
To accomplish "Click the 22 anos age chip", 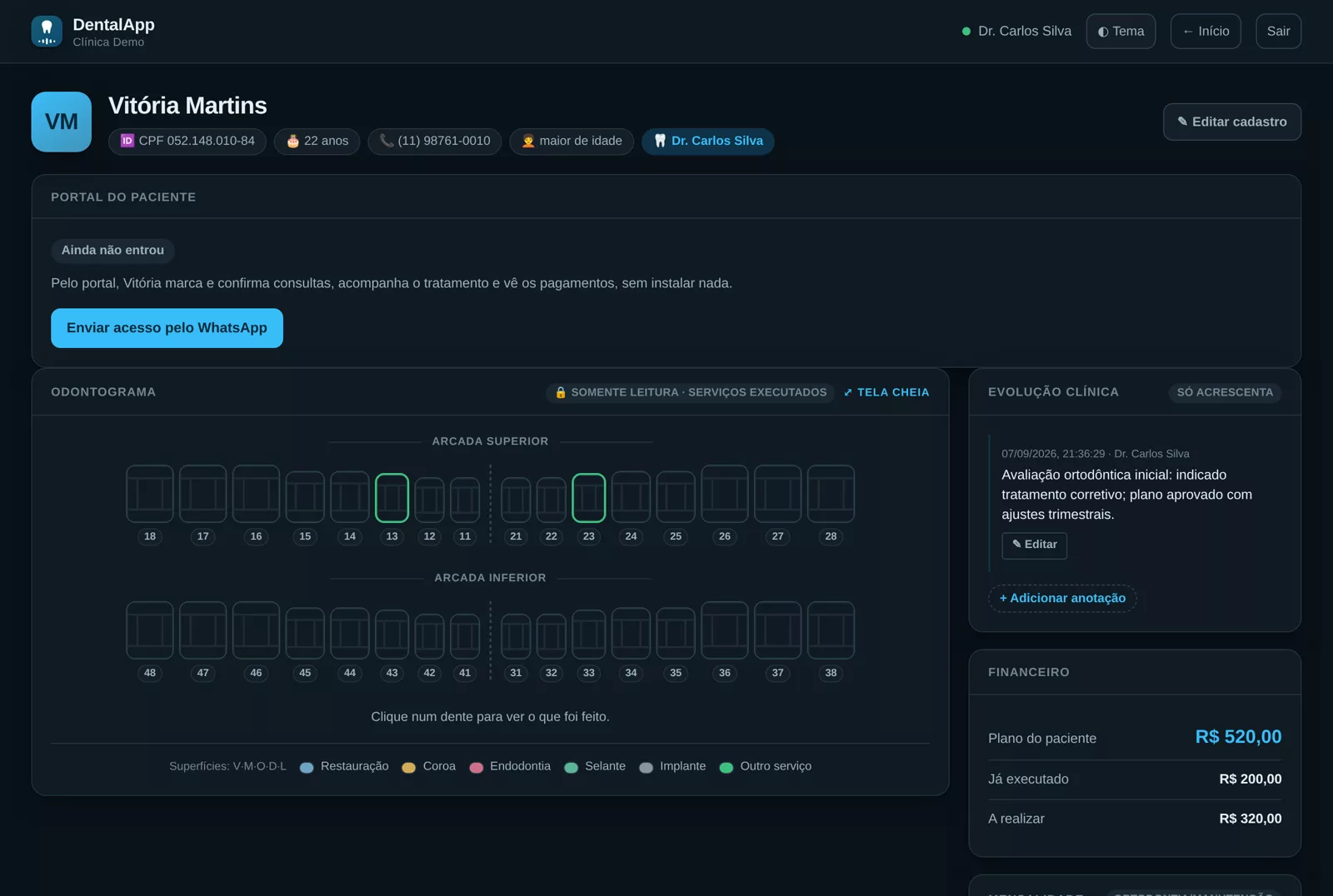I will [x=317, y=141].
